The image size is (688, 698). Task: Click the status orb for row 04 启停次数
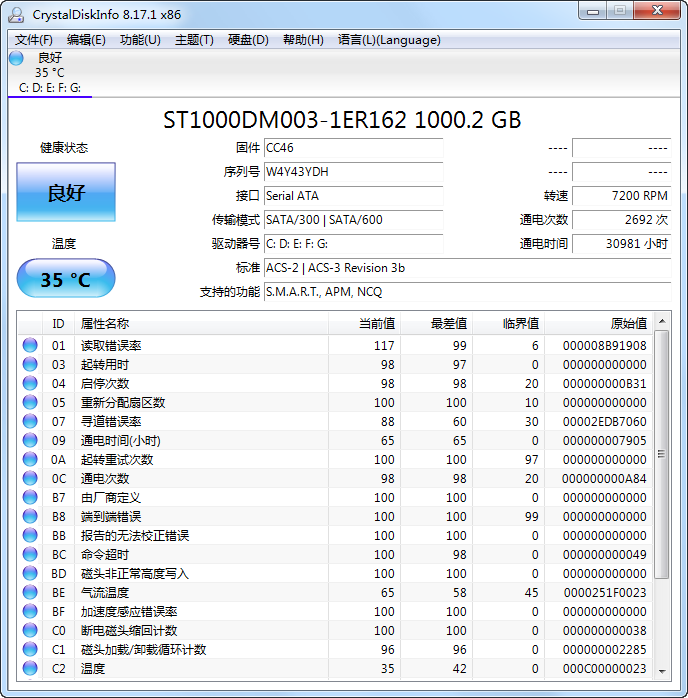point(30,383)
